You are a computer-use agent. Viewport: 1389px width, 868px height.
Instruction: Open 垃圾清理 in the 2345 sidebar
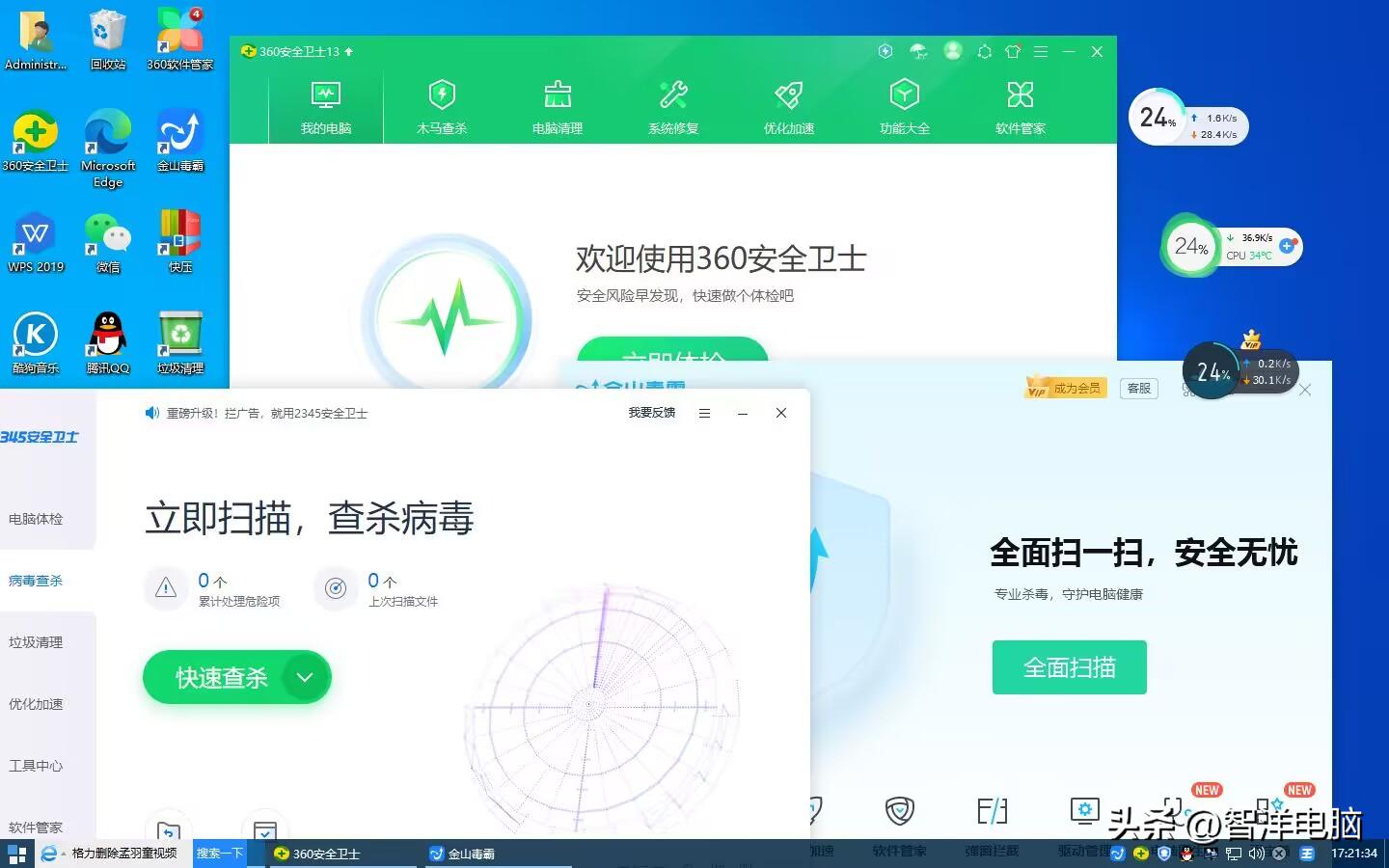pyautogui.click(x=36, y=641)
